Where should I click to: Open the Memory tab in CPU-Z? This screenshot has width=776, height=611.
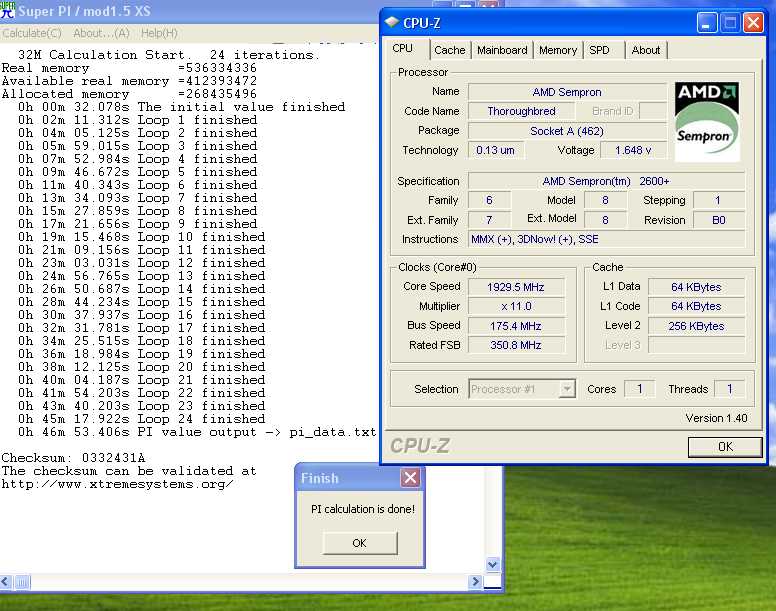point(558,50)
